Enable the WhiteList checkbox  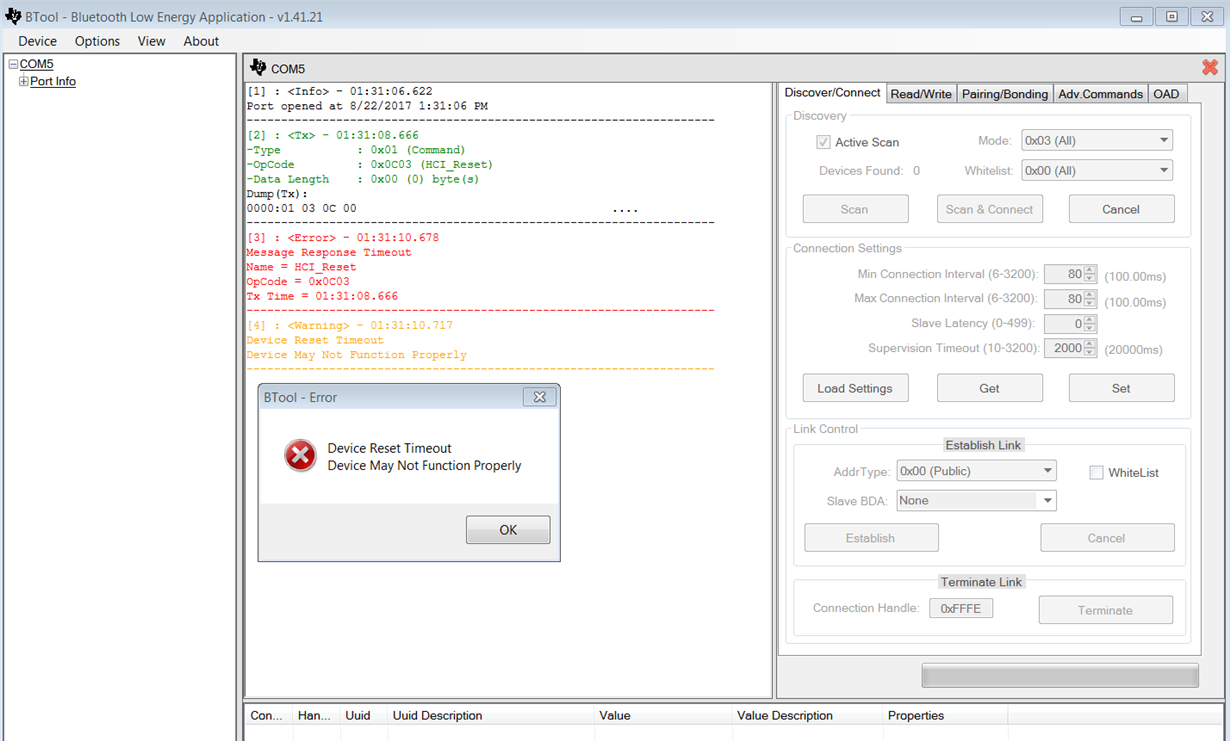tap(1096, 472)
